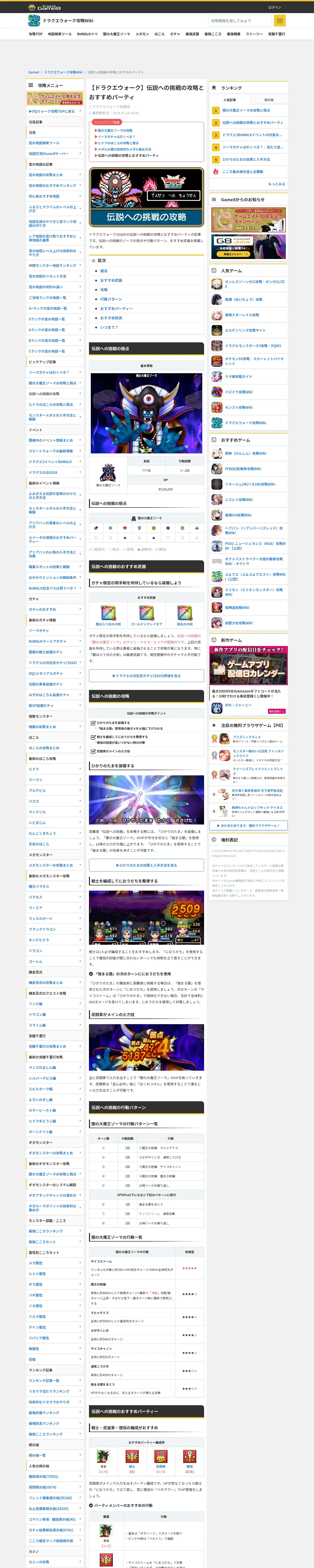Switch to the 人気記事 ranking tab
This screenshot has height=1568, width=314.
[229, 100]
